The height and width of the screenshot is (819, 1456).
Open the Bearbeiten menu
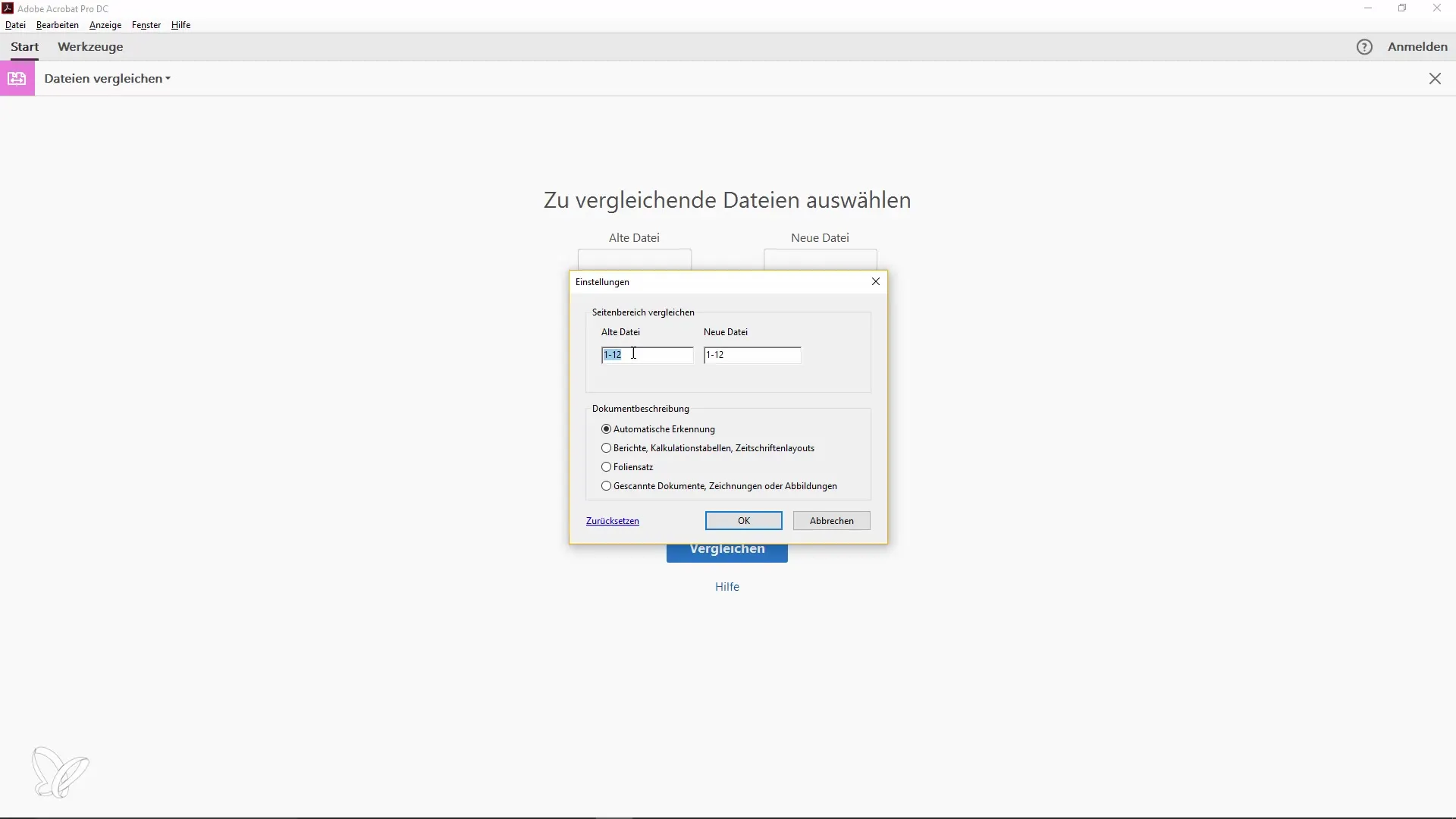point(58,25)
